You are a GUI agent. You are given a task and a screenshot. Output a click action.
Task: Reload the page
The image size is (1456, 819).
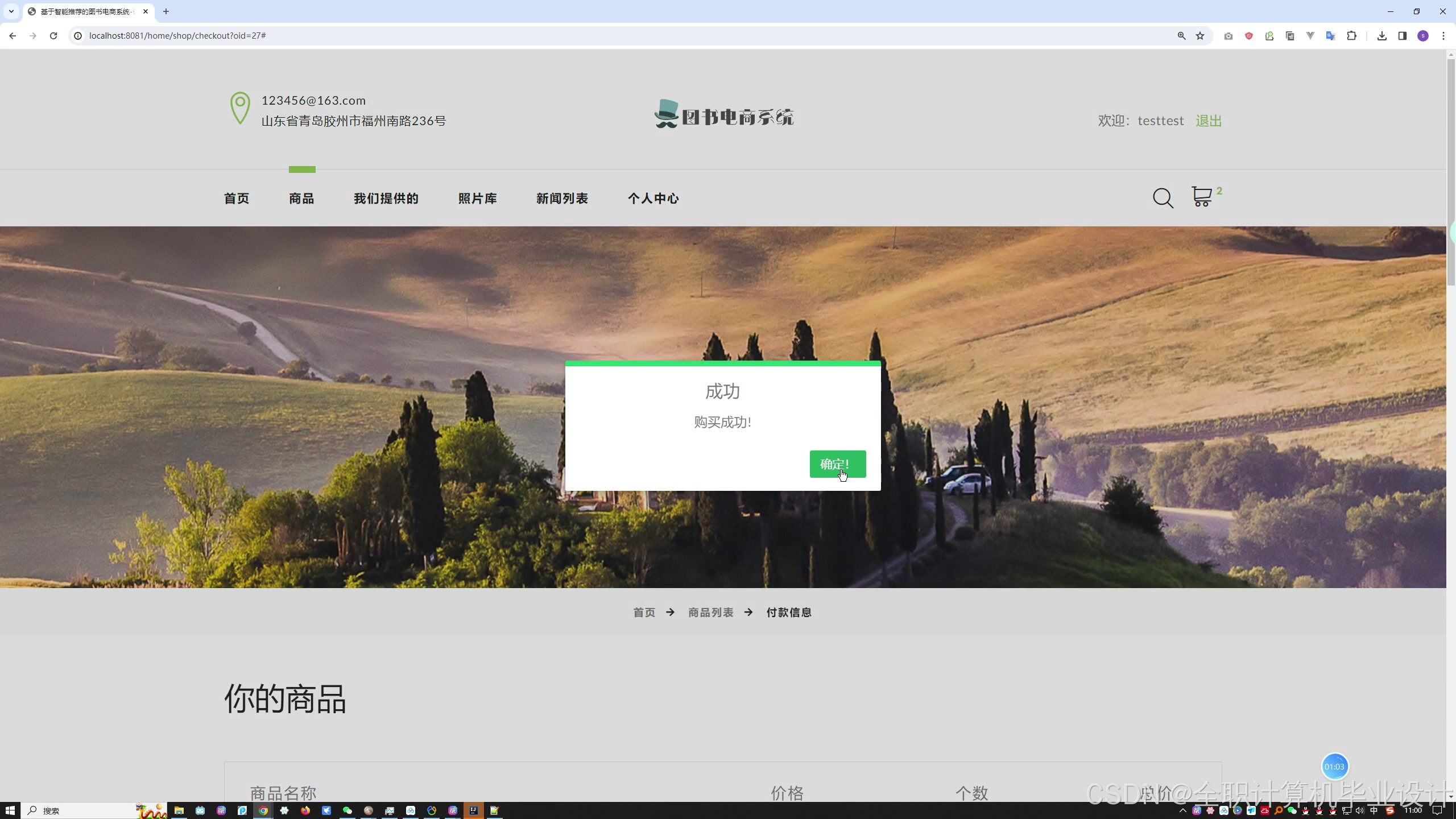click(53, 36)
